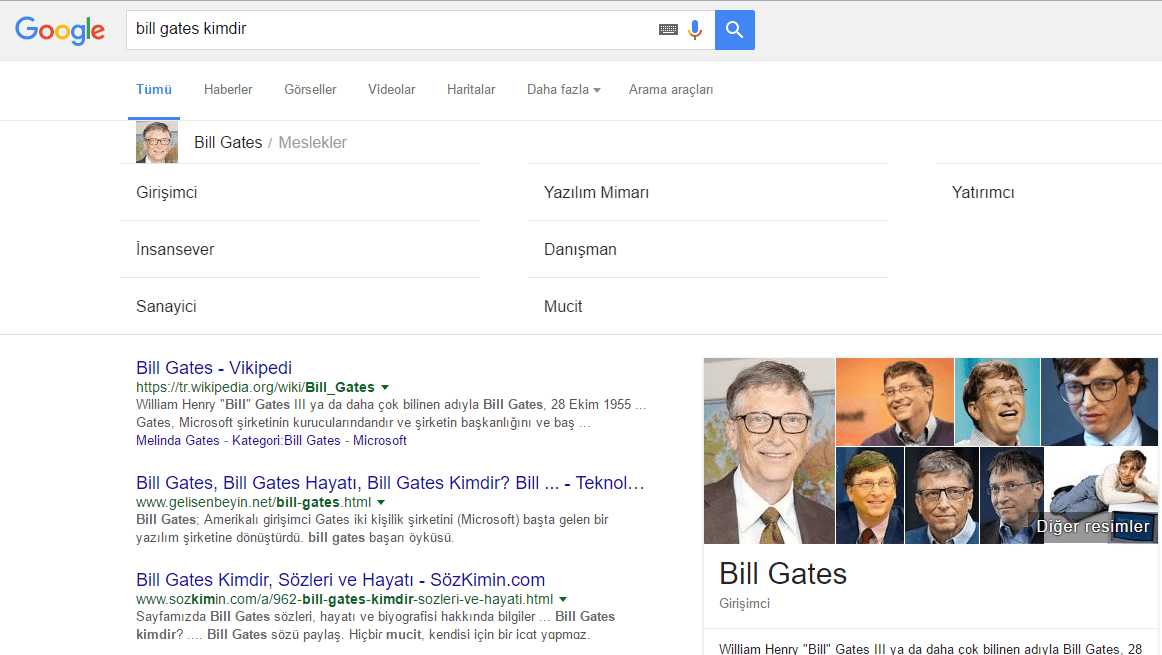Image resolution: width=1162 pixels, height=655 pixels.
Task: Open the on-screen keyboard icon
Action: coord(668,30)
